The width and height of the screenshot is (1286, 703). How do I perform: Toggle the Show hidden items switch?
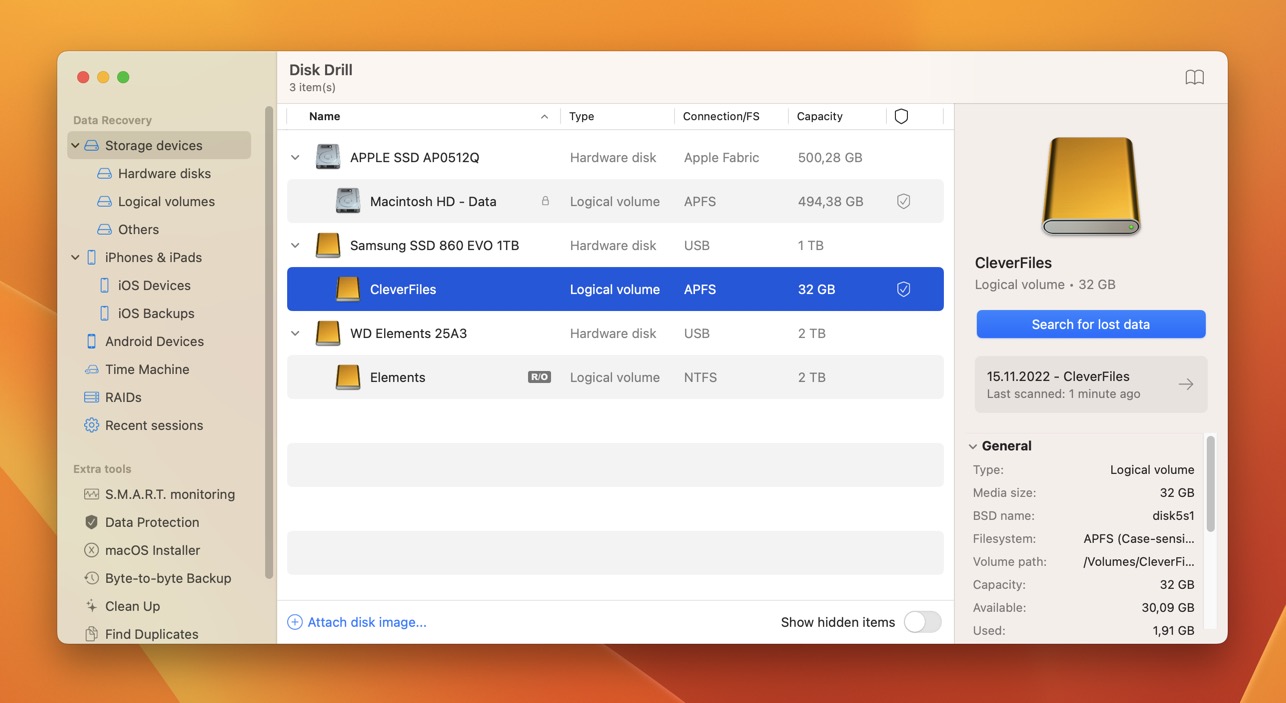click(922, 622)
